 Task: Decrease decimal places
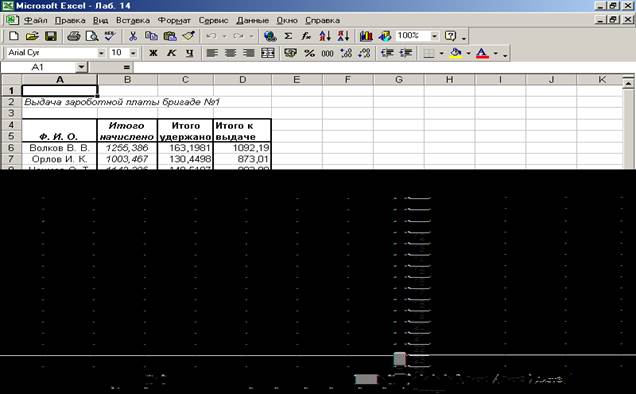coord(364,53)
